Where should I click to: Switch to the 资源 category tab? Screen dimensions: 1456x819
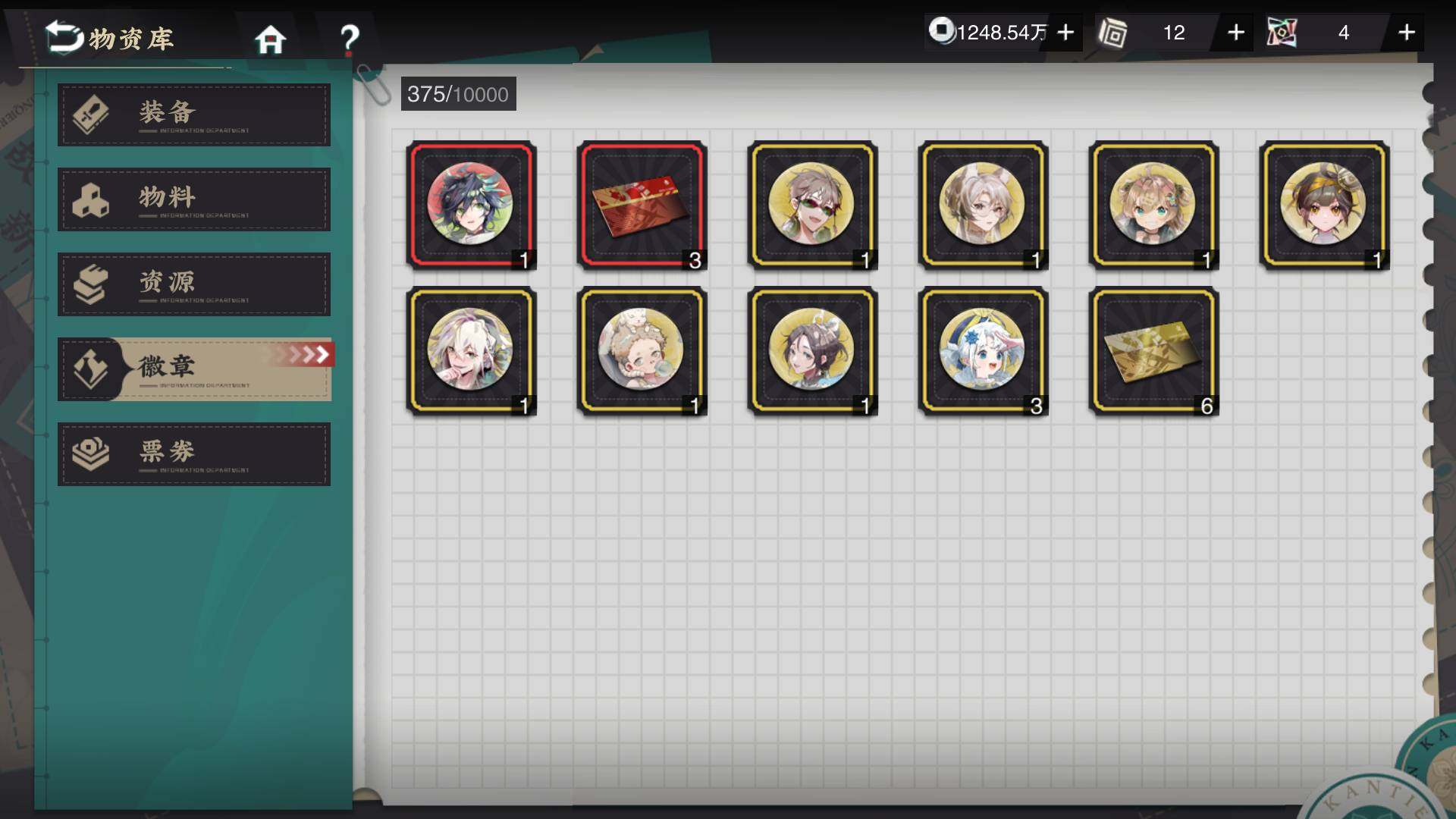[194, 284]
